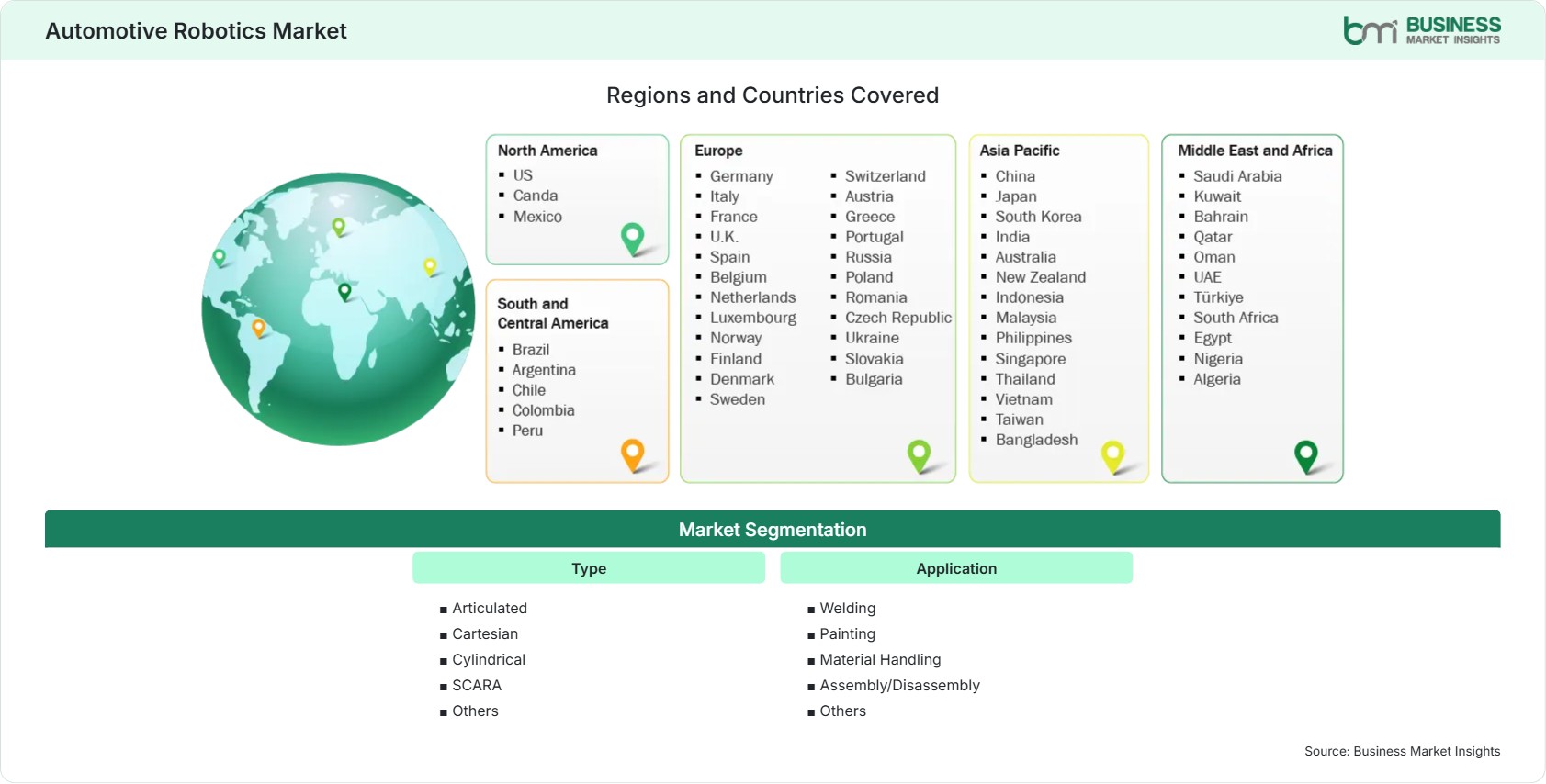Click 'U.K.' in the Europe list
Image resolution: width=1546 pixels, height=784 pixels.
click(x=724, y=237)
